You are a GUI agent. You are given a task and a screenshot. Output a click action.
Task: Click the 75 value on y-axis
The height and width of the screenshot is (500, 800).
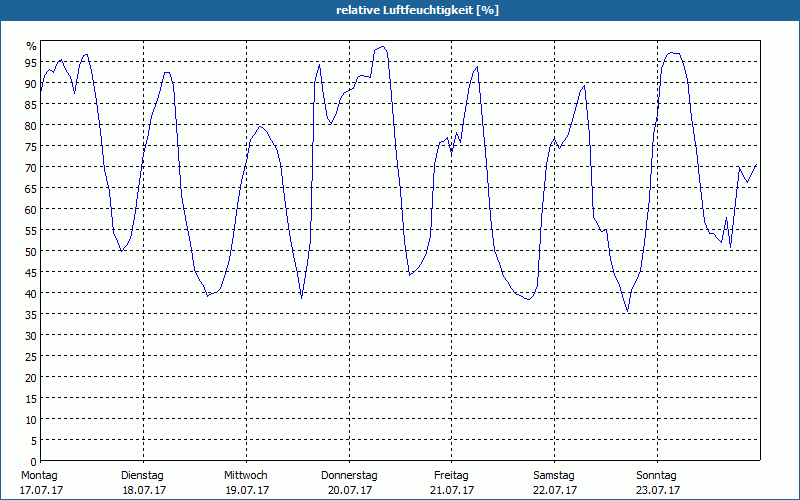pyautogui.click(x=31, y=147)
